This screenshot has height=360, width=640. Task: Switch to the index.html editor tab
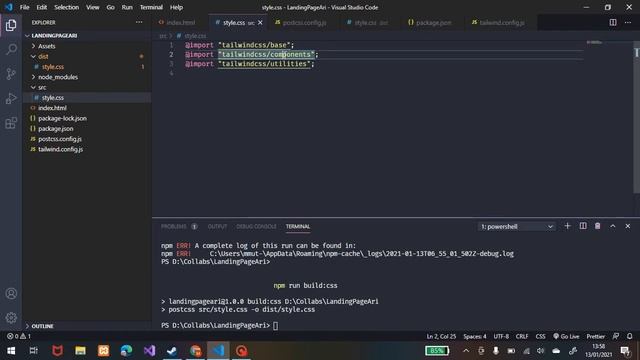(x=180, y=23)
